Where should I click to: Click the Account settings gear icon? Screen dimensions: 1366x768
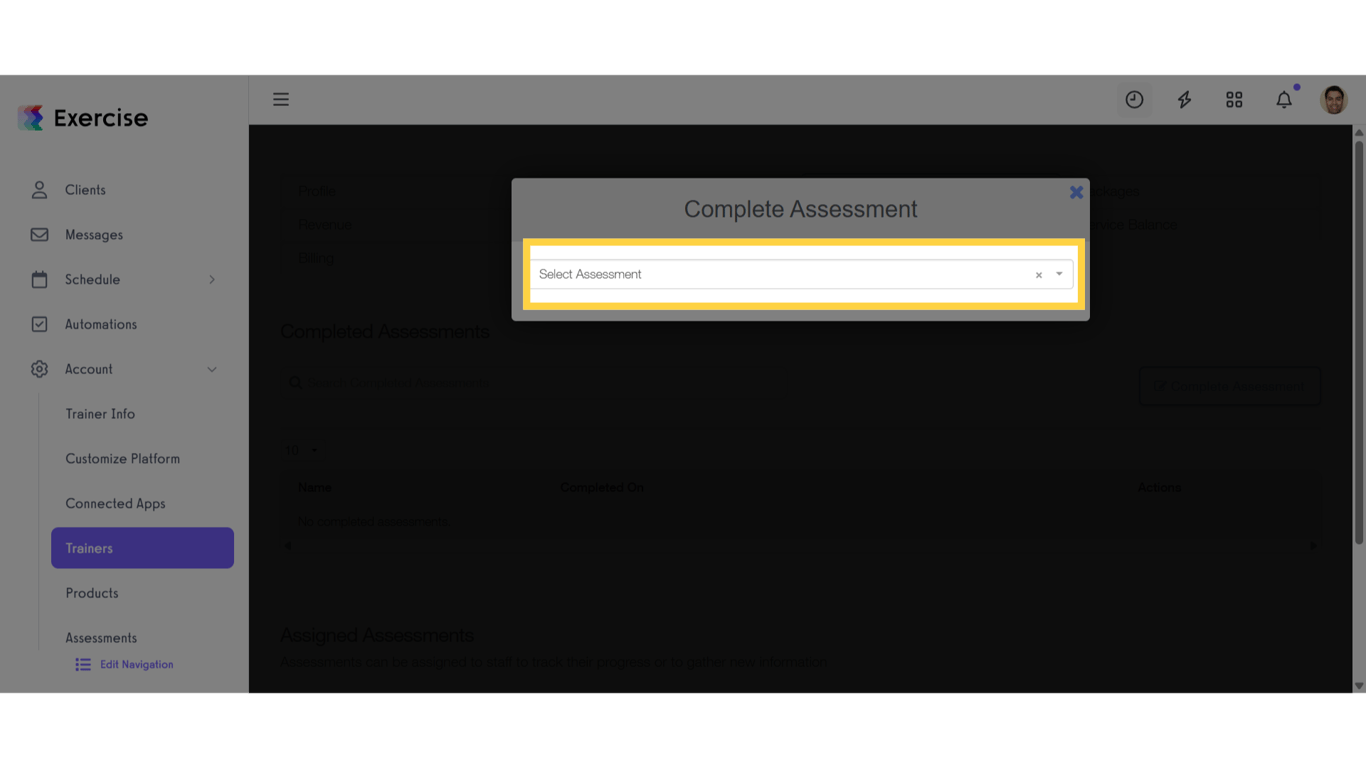click(x=39, y=369)
